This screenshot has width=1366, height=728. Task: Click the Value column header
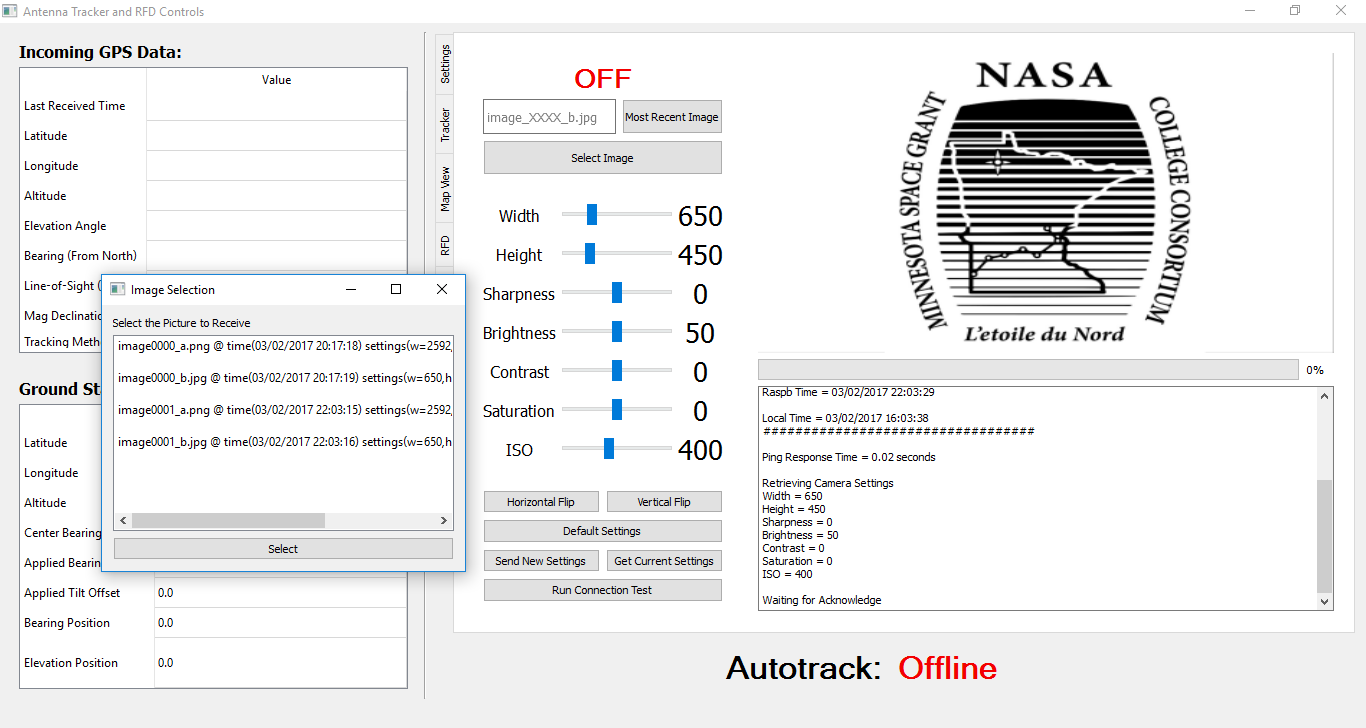[276, 80]
